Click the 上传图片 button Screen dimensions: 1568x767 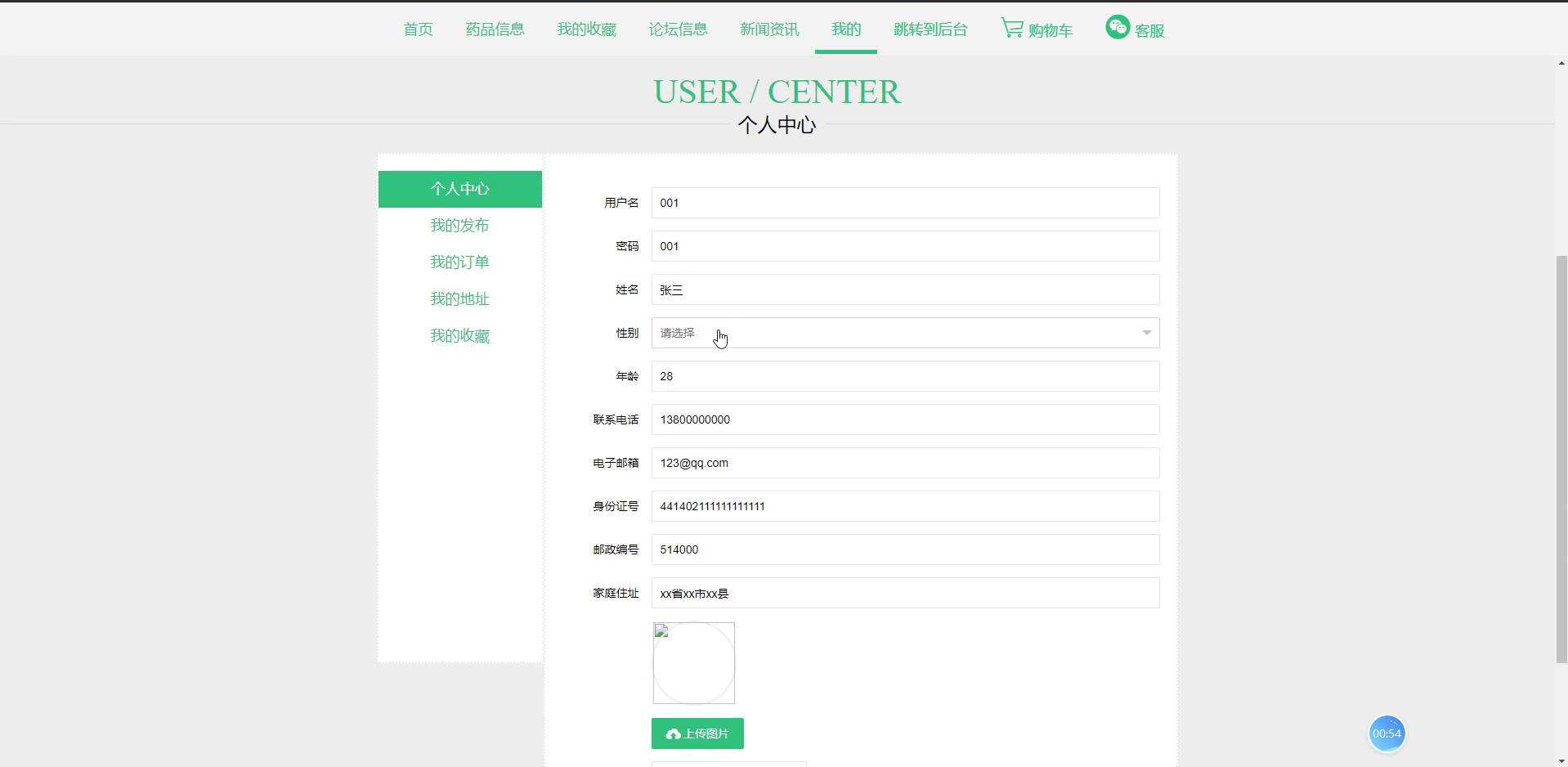[697, 733]
